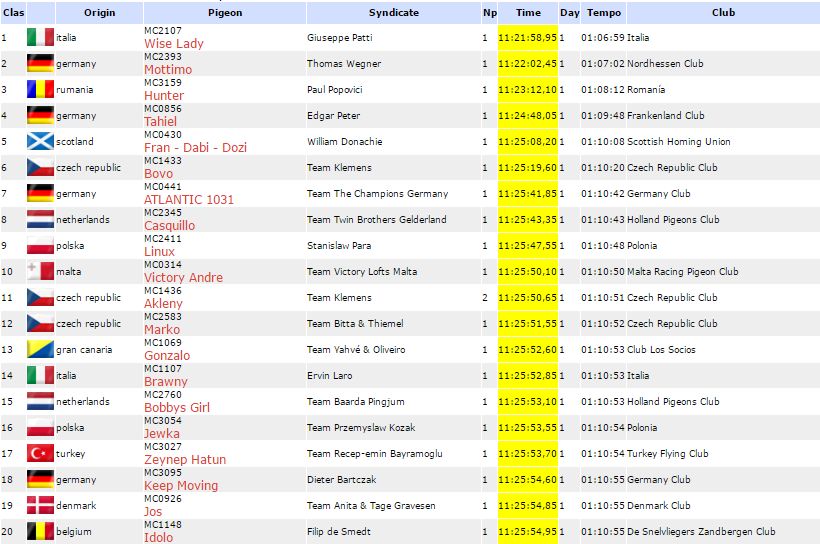
Task: Click the Denmark flag in row 19
Action: [x=40, y=505]
